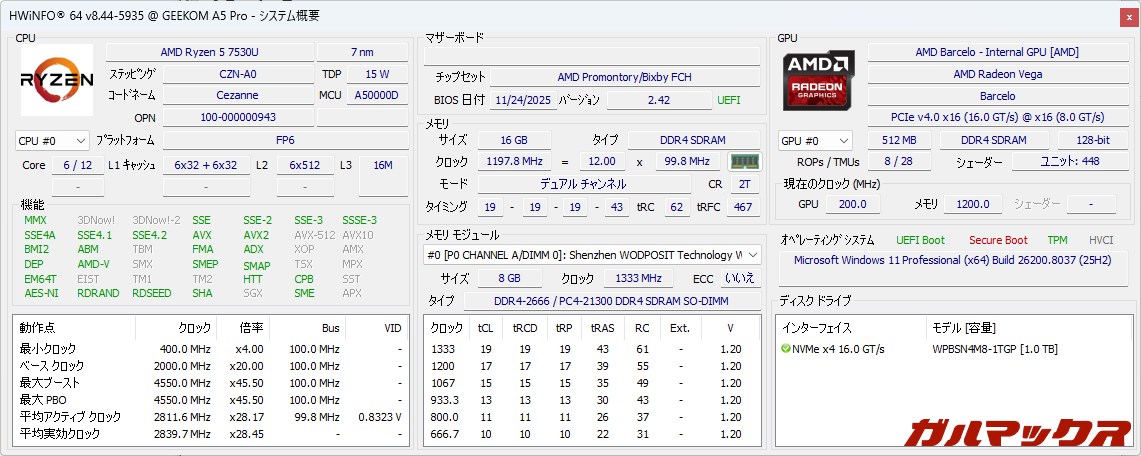The image size is (1141, 456).
Task: Open the CPU #0 selector dropdown
Action: pos(52,140)
